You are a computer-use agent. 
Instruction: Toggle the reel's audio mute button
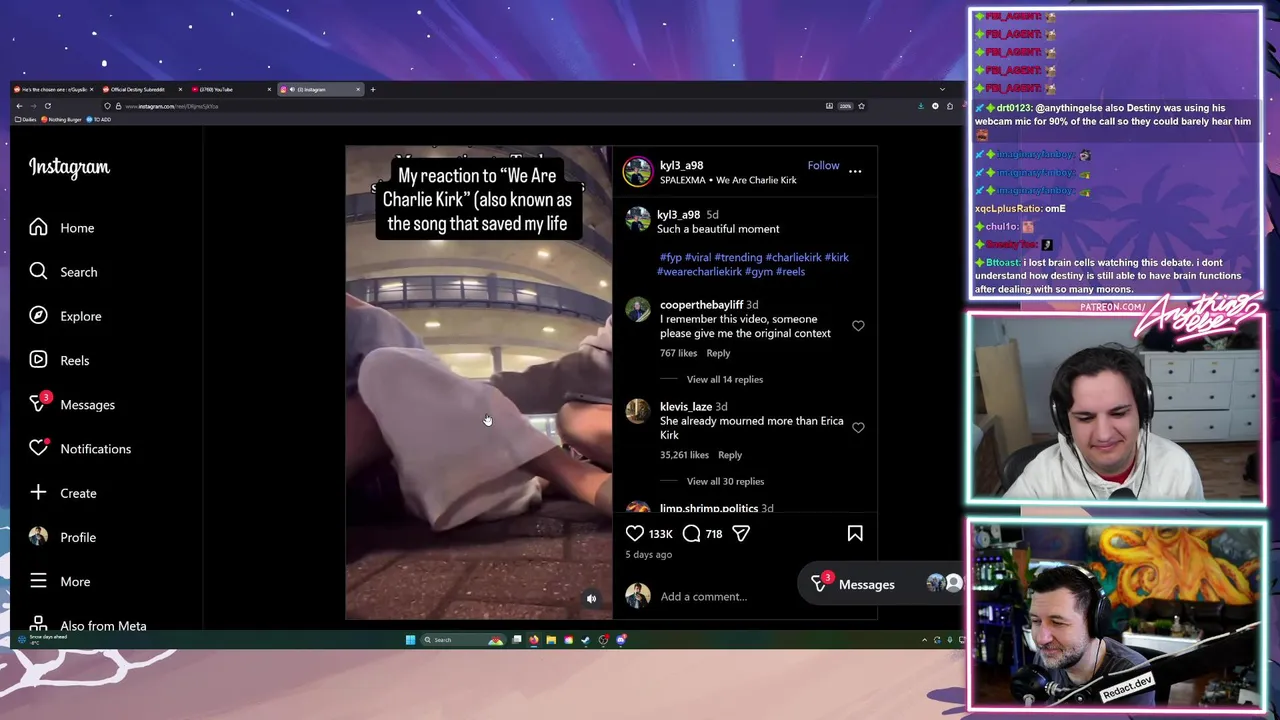(x=591, y=599)
